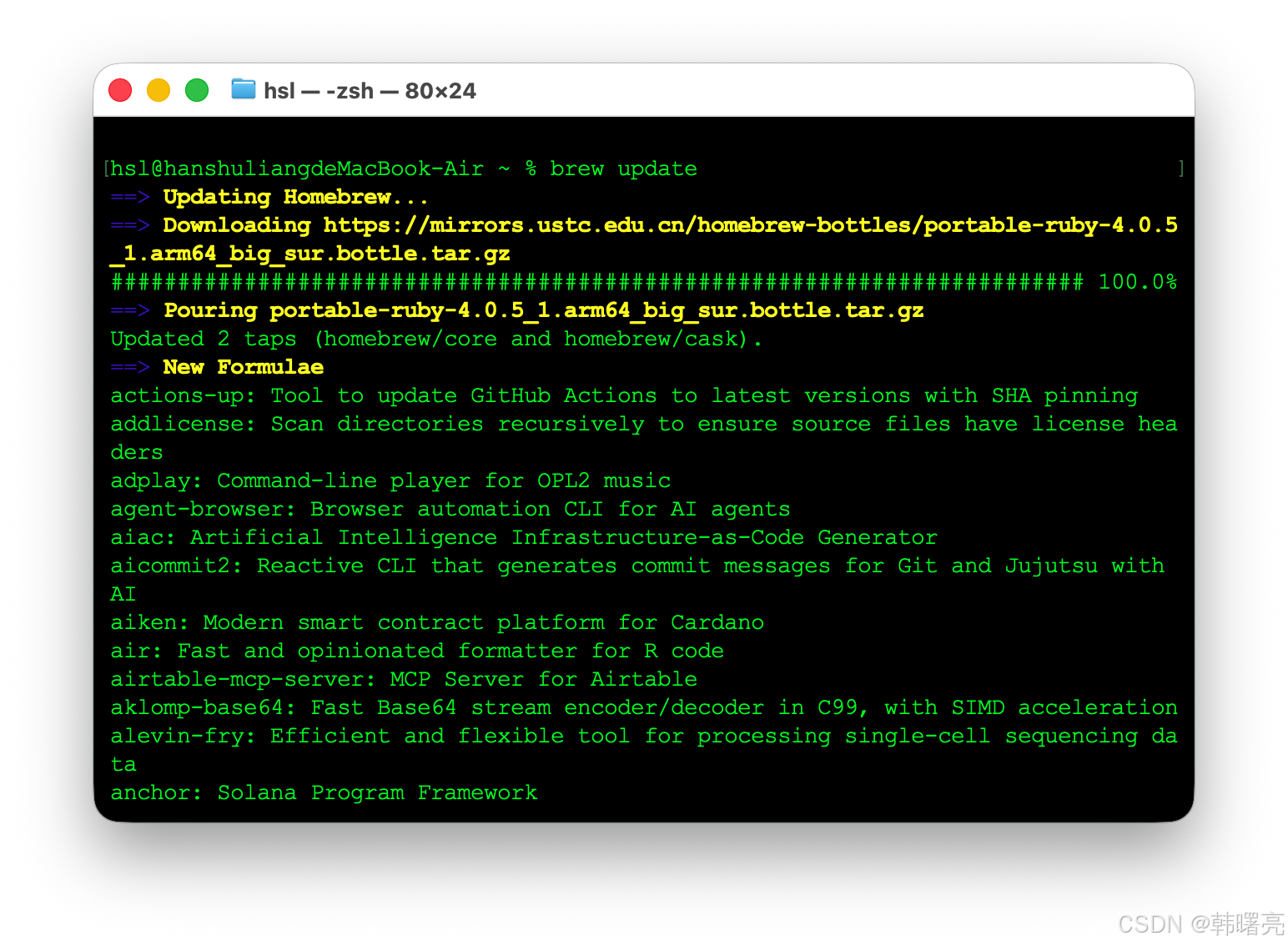Click the blue folder icon in title bar
This screenshot has height=946, width=1288.
[243, 88]
